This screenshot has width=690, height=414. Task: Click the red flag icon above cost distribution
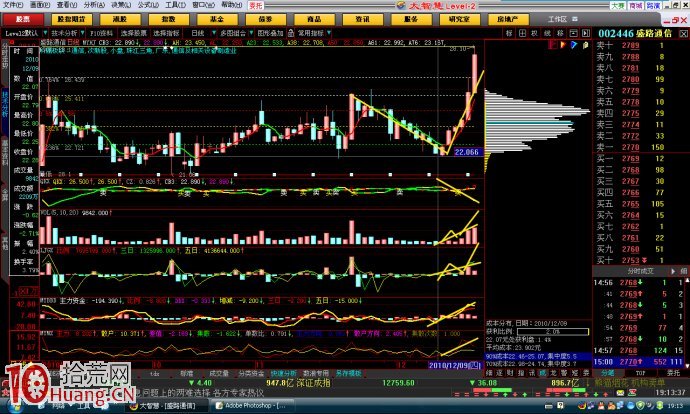[x=553, y=44]
